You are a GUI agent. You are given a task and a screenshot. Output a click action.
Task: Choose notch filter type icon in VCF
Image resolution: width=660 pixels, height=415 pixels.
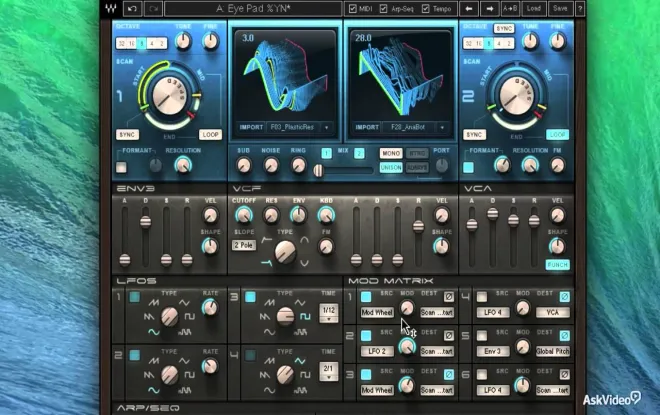[304, 263]
